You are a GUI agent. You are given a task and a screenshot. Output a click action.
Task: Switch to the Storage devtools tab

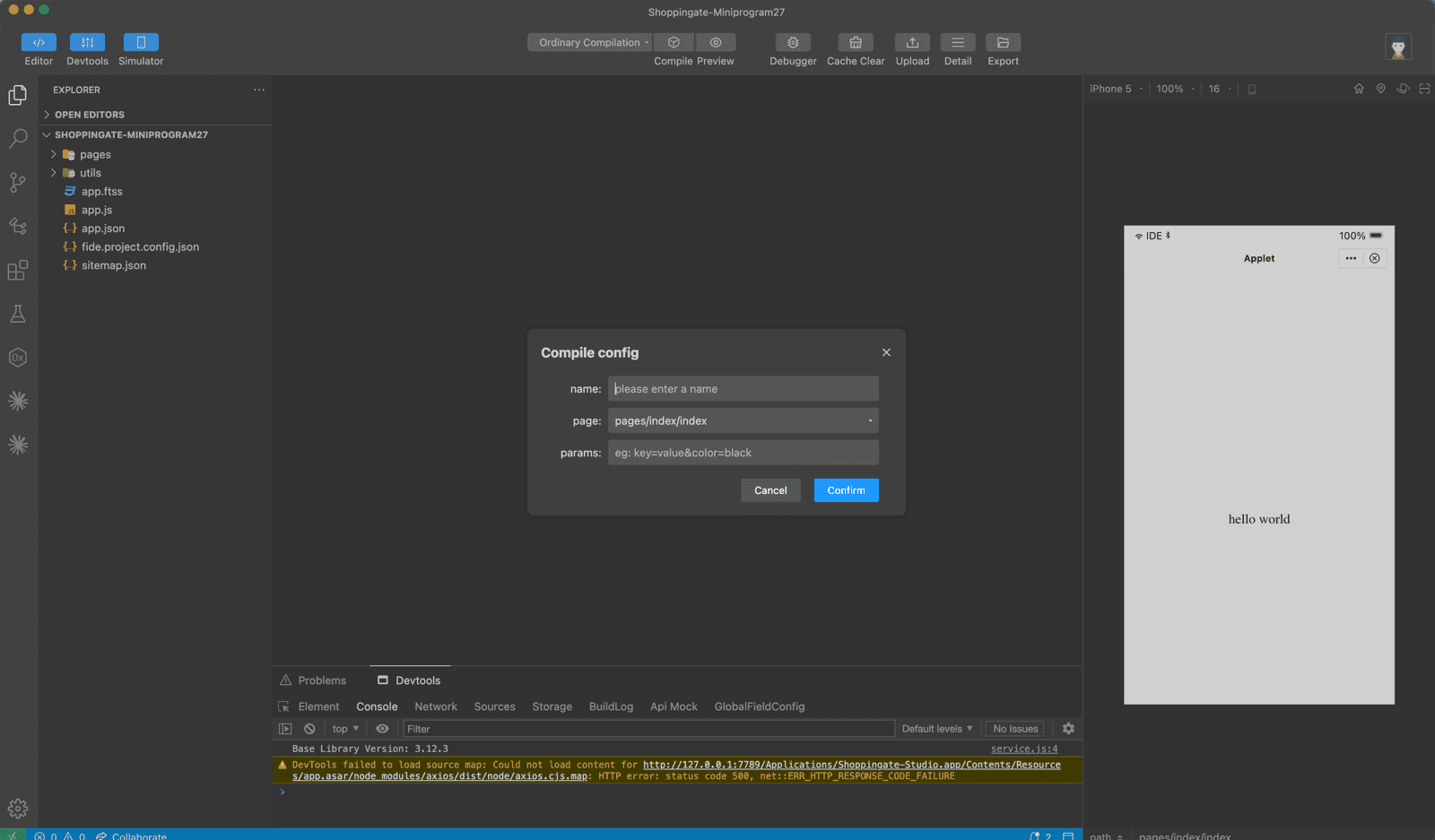pyautogui.click(x=552, y=706)
